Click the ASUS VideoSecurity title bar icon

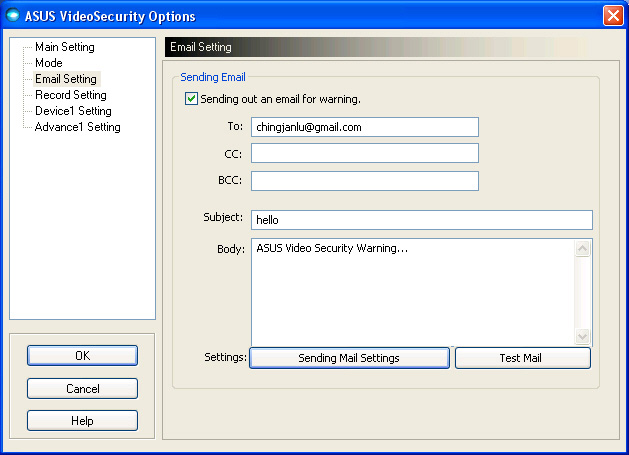[x=13, y=16]
